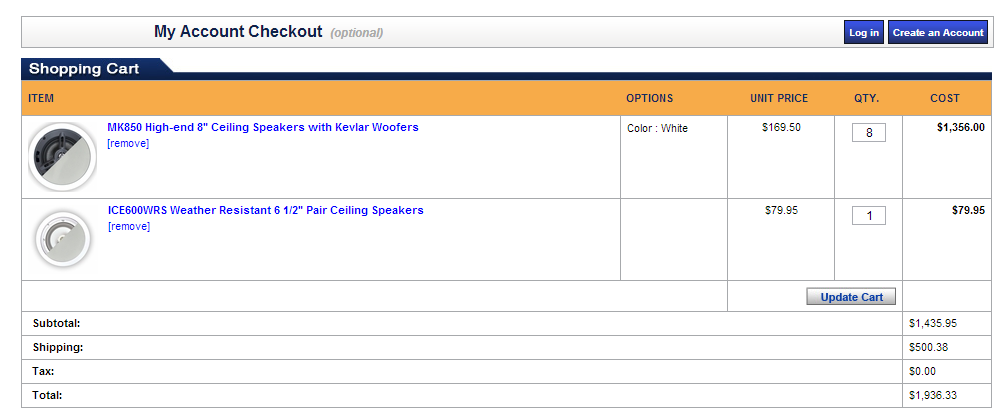This screenshot has width=1002, height=418.
Task: Click the UNIT PRICE column header
Action: click(779, 98)
